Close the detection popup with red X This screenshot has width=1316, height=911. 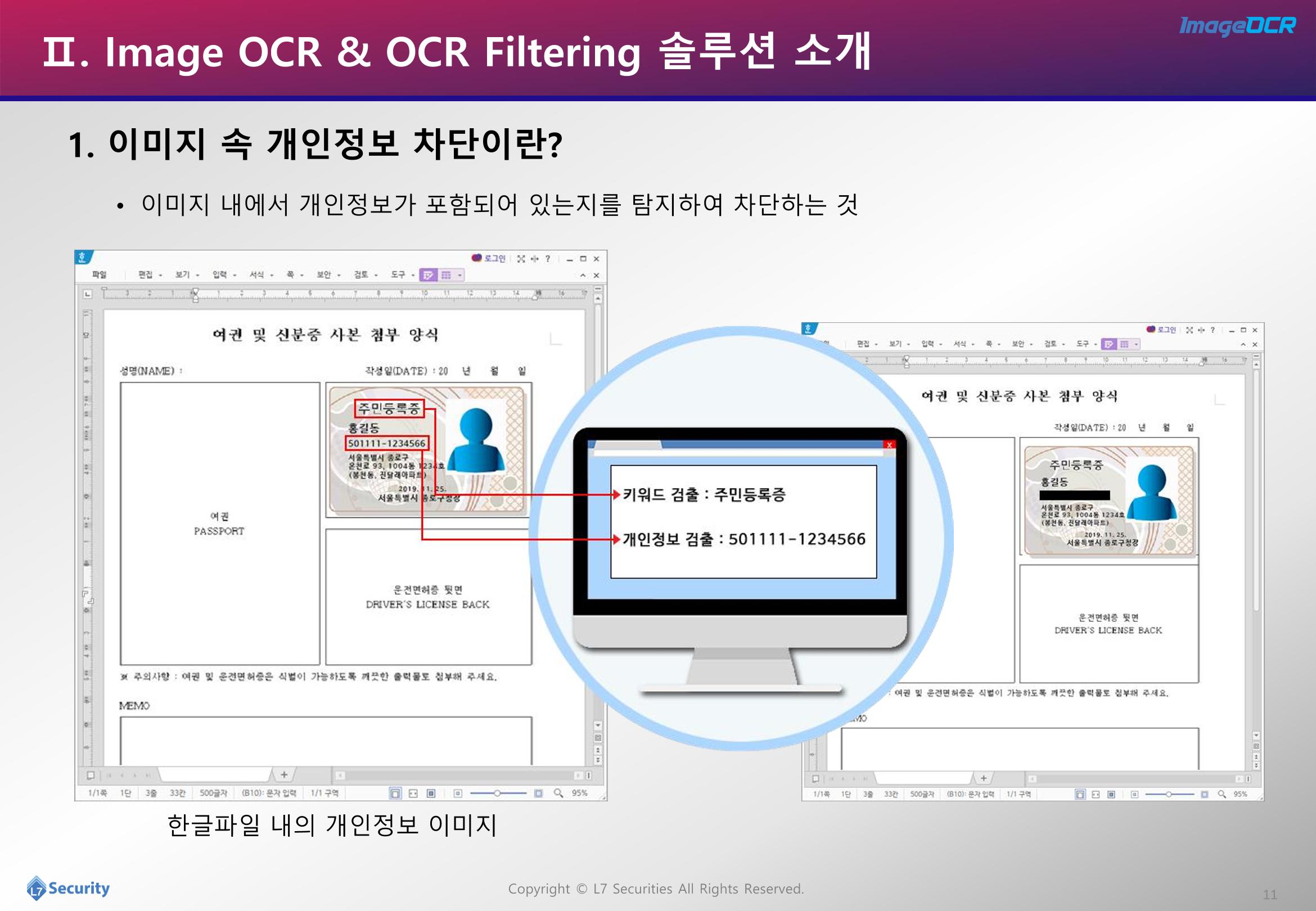pyautogui.click(x=889, y=445)
